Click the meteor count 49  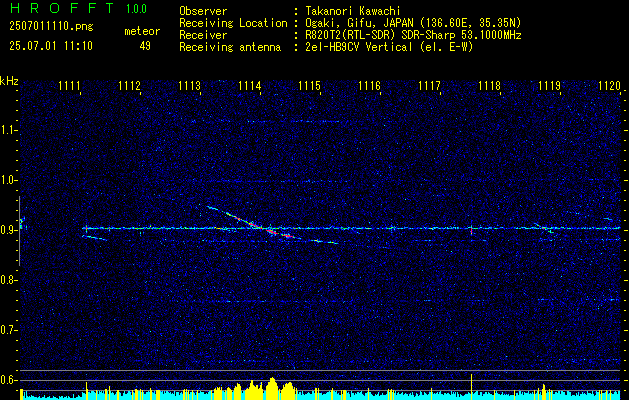coord(145,46)
